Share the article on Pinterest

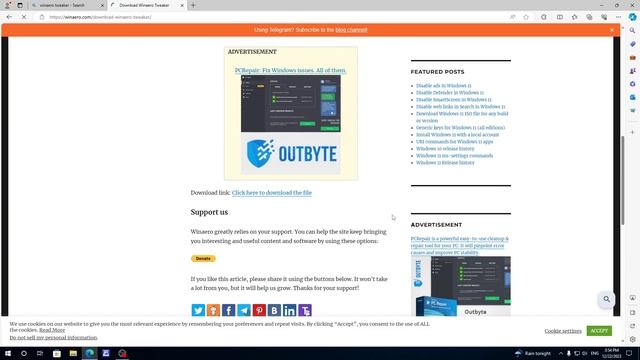[259, 310]
